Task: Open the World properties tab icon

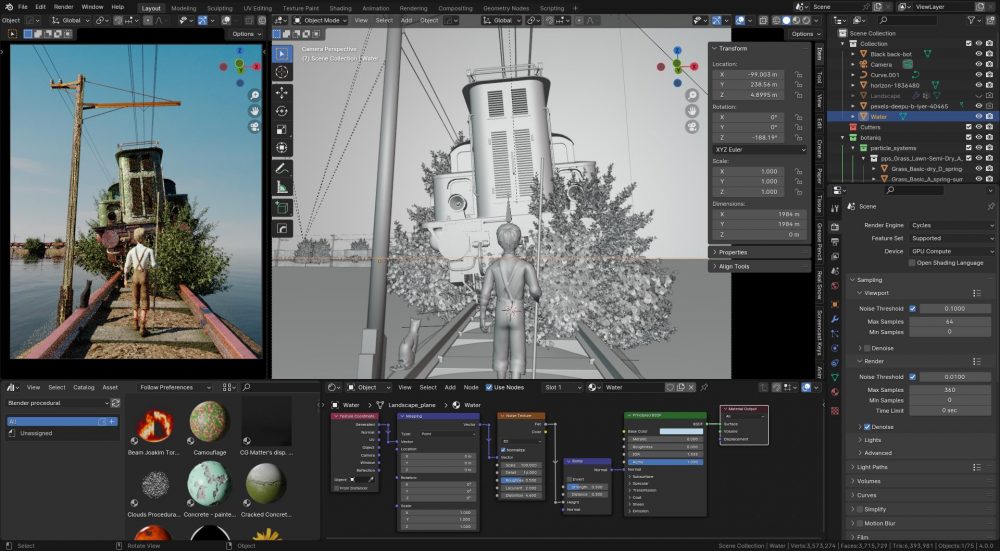Action: (x=835, y=286)
